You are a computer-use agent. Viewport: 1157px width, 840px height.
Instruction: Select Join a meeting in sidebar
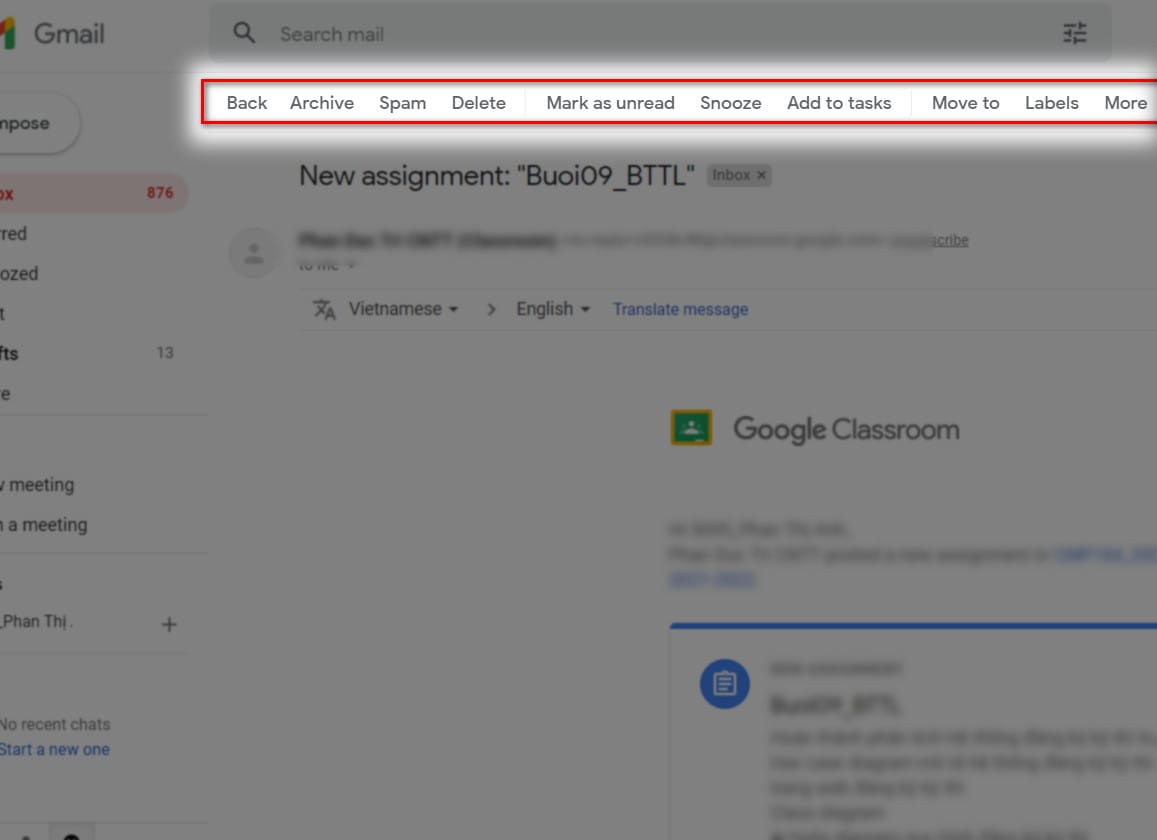(44, 525)
